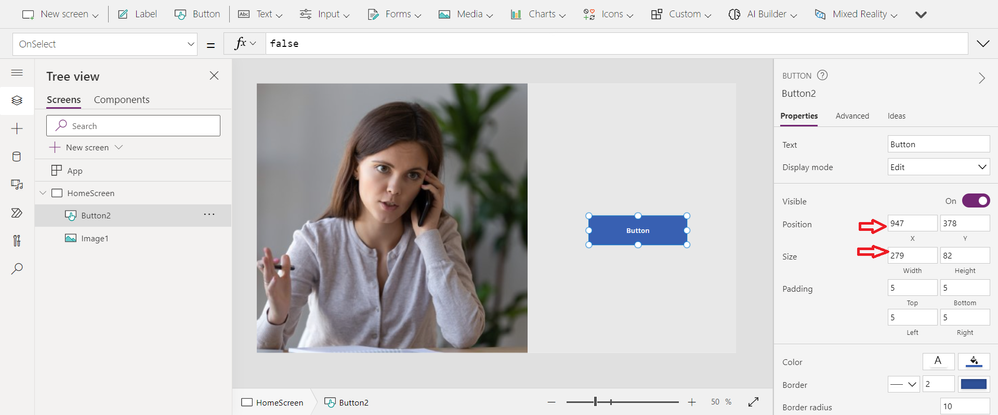Open the Search pane in the sidebar
The height and width of the screenshot is (415, 998).
click(17, 269)
